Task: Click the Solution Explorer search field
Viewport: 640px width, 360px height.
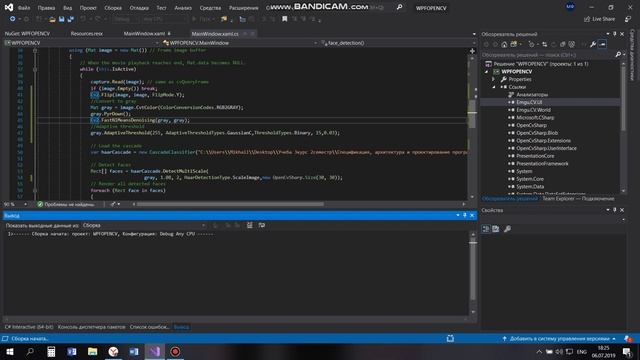Action: (548, 55)
